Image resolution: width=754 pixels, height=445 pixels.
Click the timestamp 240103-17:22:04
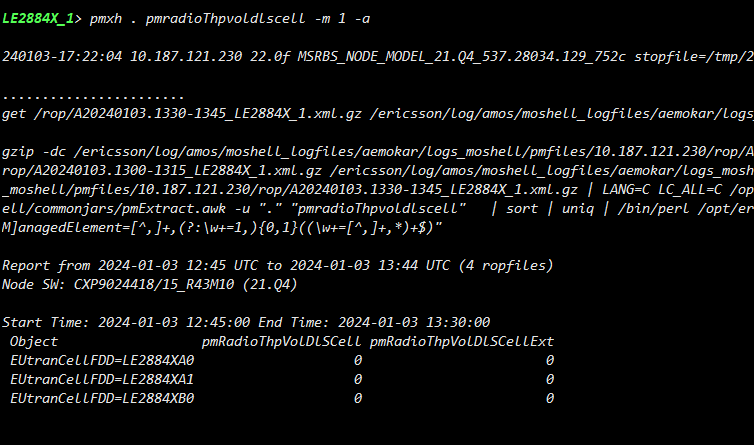[62, 57]
